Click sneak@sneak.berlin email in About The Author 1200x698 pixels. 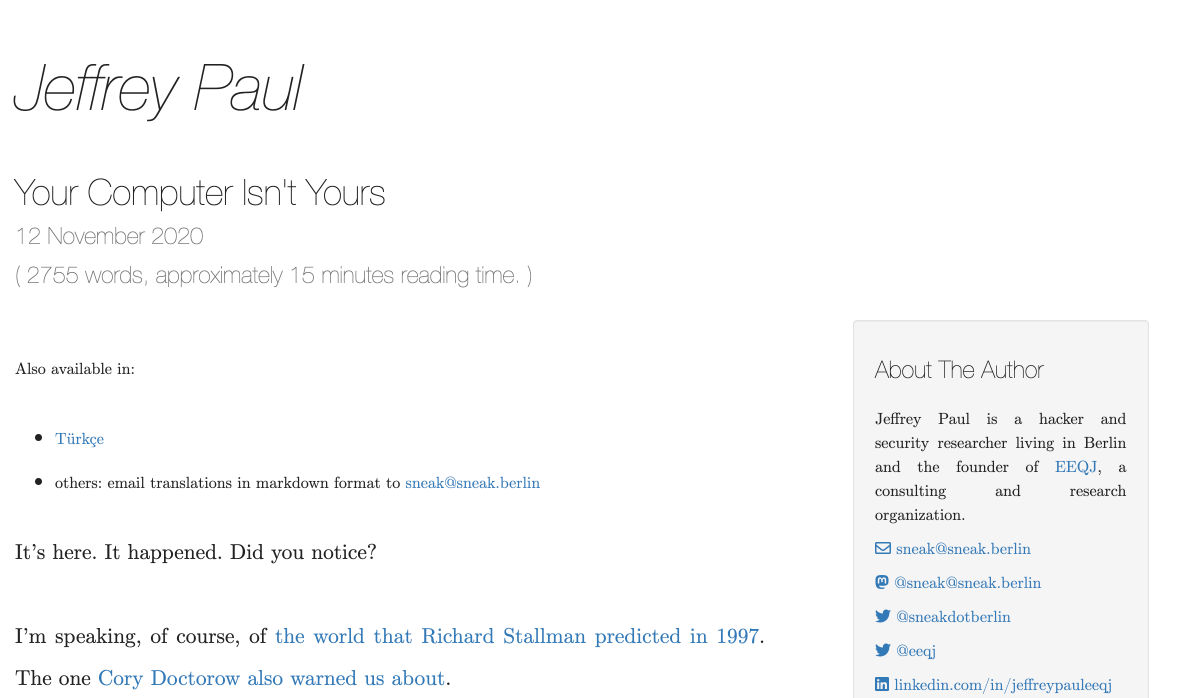pyautogui.click(x=963, y=549)
